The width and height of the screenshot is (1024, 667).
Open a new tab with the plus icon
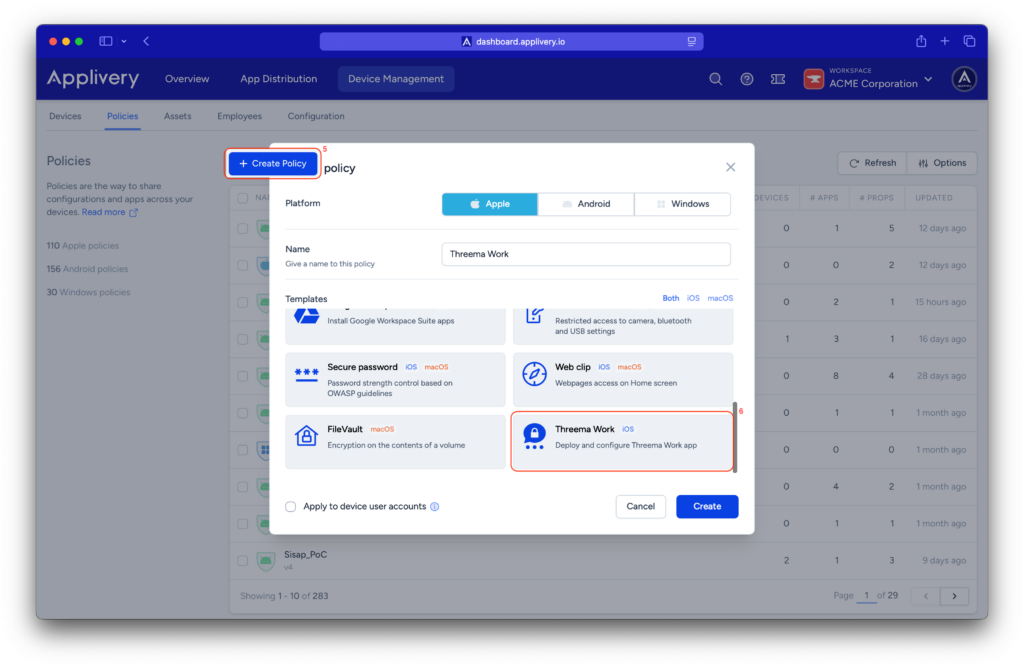pyautogui.click(x=945, y=41)
